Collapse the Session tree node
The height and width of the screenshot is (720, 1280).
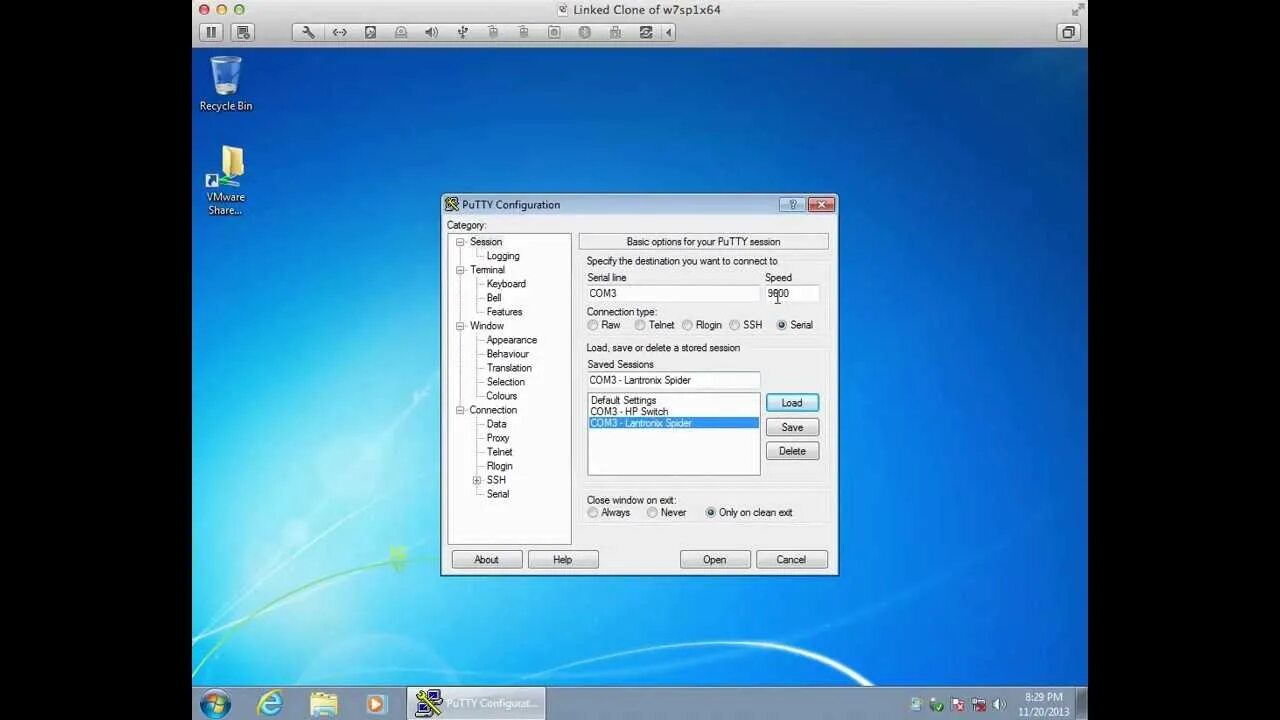(461, 242)
